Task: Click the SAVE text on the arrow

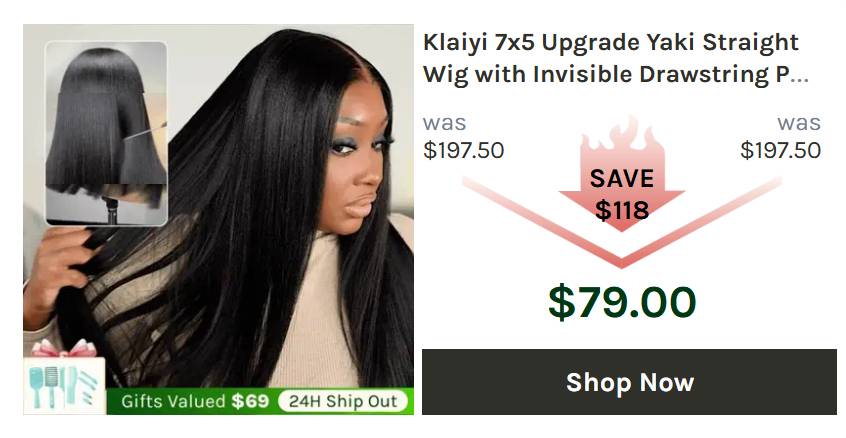Action: (622, 179)
